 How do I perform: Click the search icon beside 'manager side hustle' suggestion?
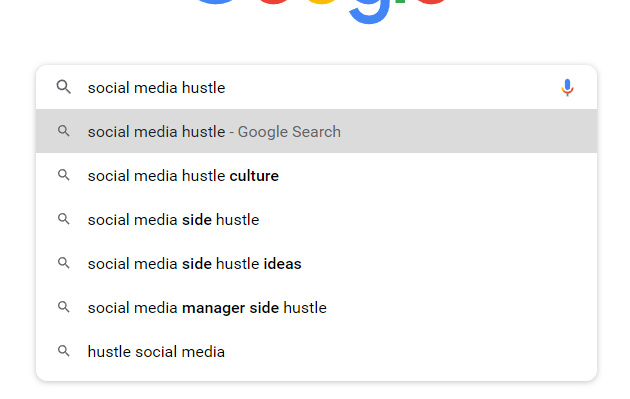pos(63,307)
